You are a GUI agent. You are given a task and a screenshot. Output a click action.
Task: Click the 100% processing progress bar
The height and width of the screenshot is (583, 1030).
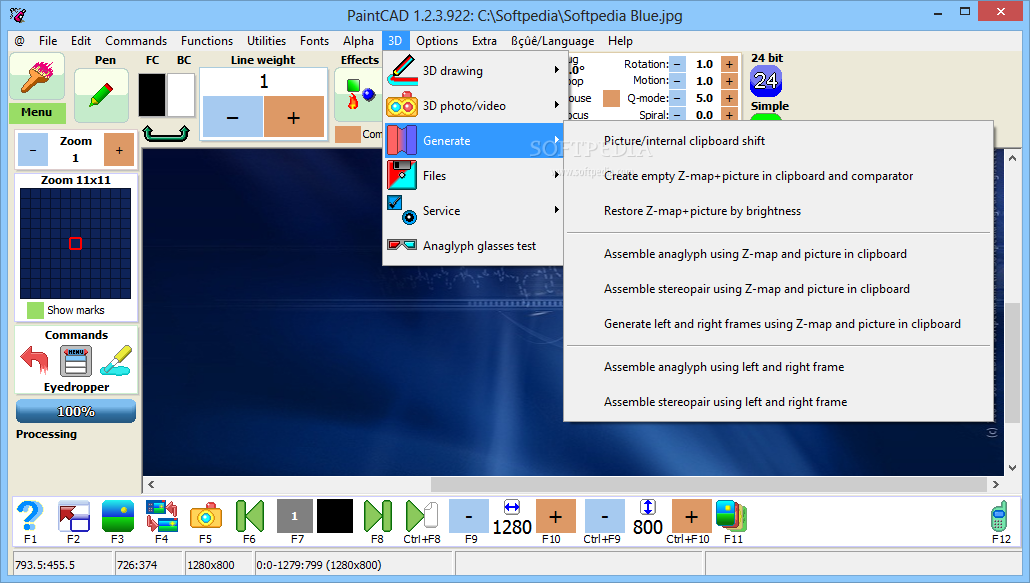tap(76, 412)
